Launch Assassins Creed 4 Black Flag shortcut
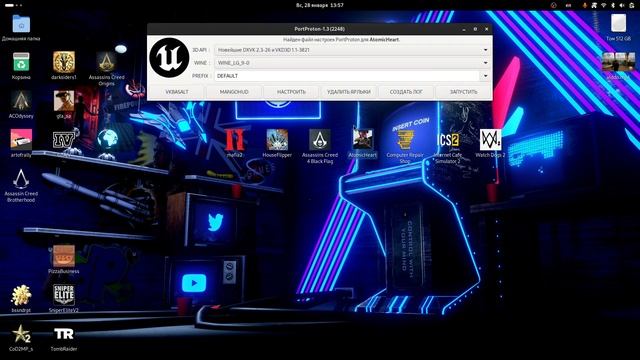Viewport: 640px width, 360px height. [320, 140]
